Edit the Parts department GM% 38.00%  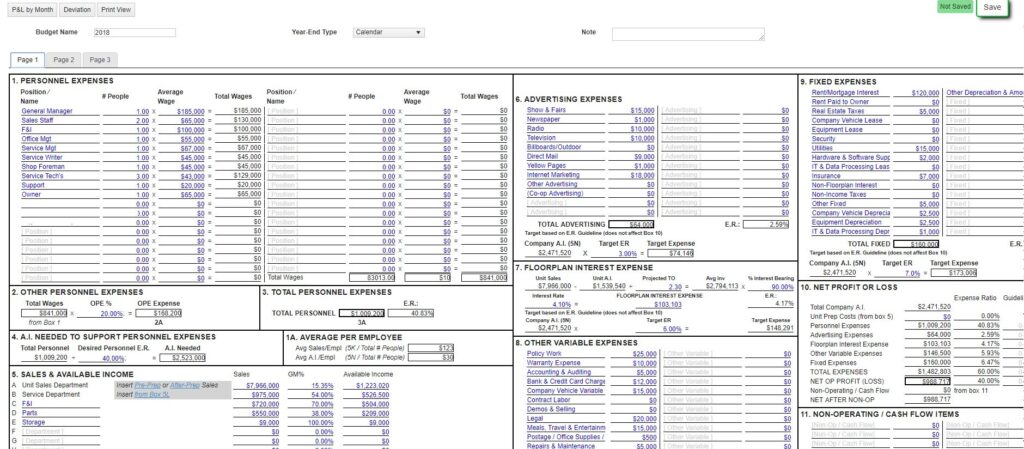(x=311, y=413)
